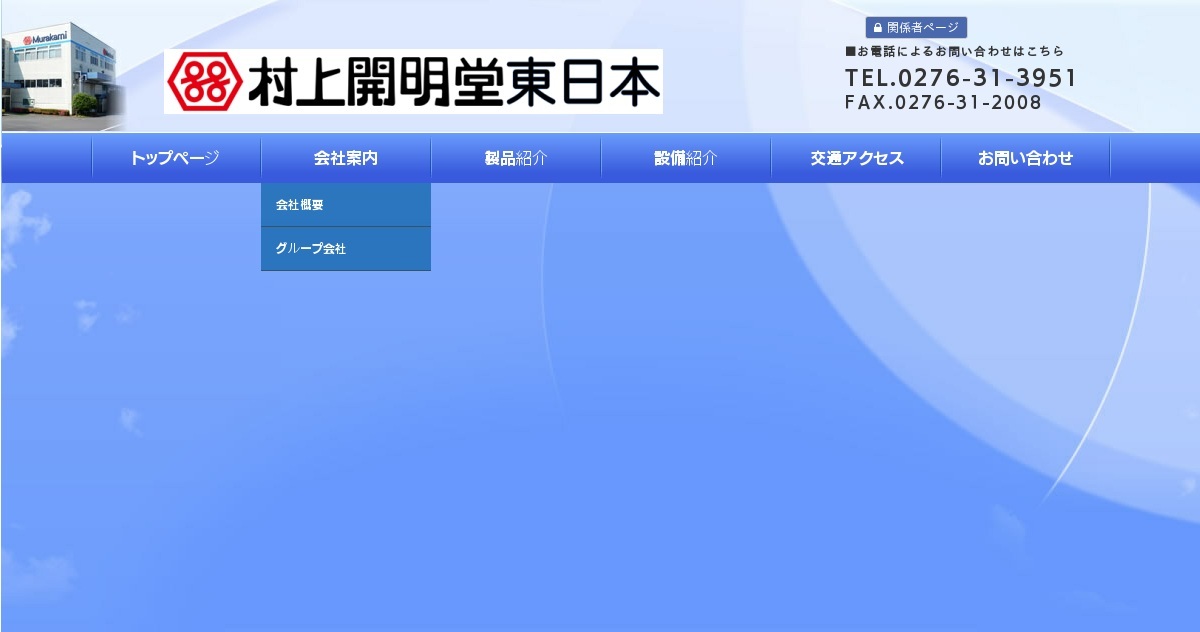Open 設備紹介 in the navigation bar
This screenshot has width=1200, height=632.
[686, 158]
